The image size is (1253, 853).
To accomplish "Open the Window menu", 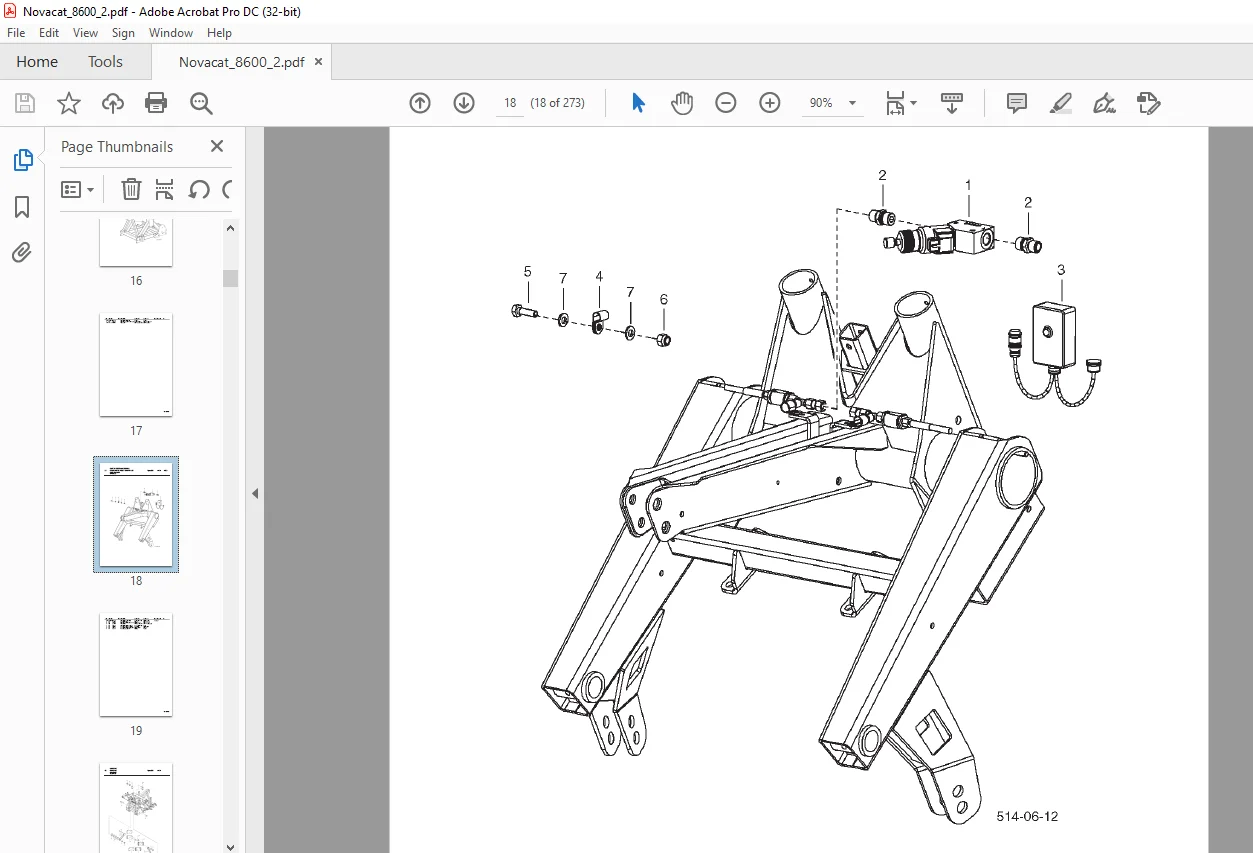I will (171, 33).
